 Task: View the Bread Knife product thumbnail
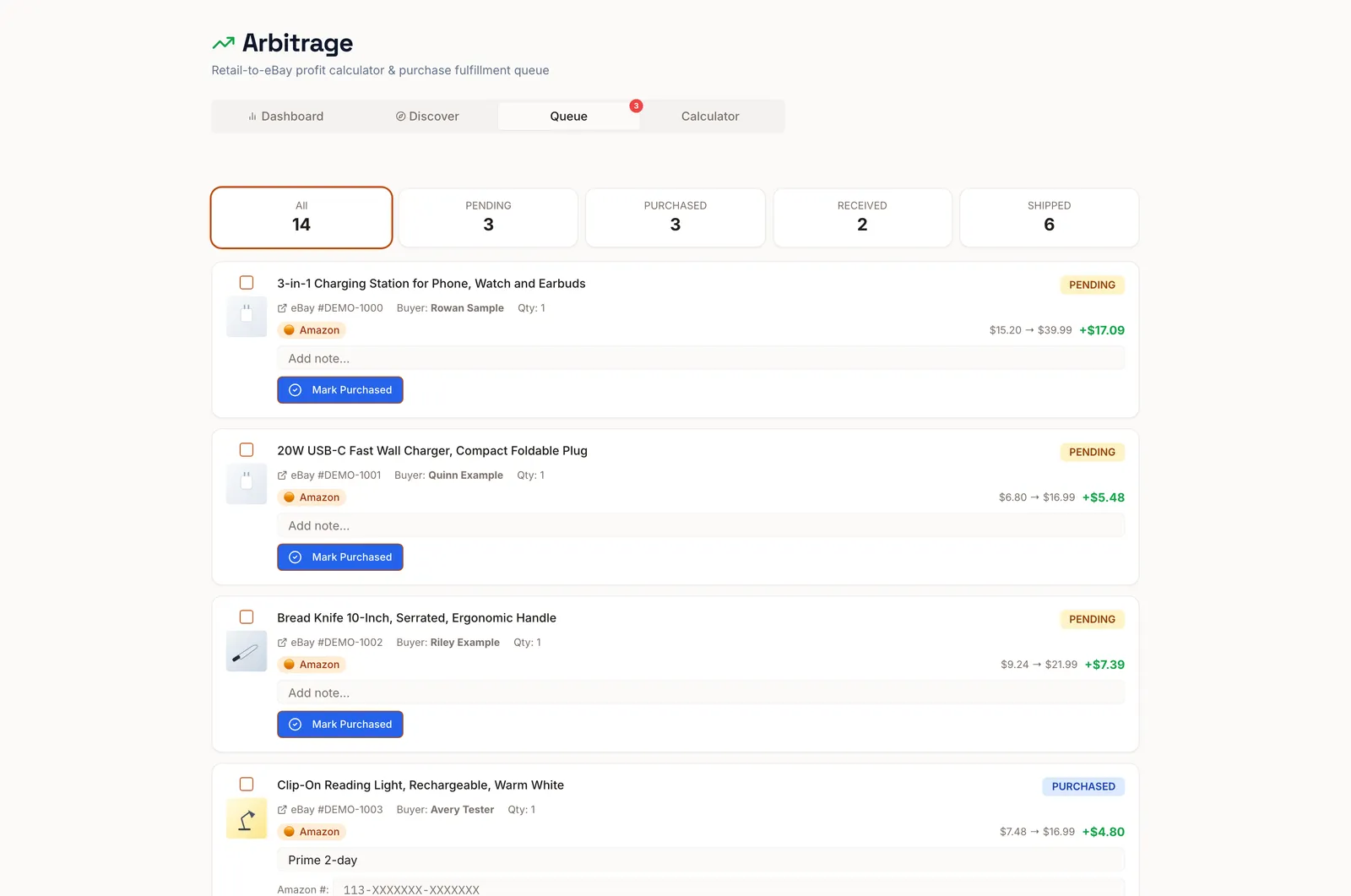pyautogui.click(x=247, y=651)
